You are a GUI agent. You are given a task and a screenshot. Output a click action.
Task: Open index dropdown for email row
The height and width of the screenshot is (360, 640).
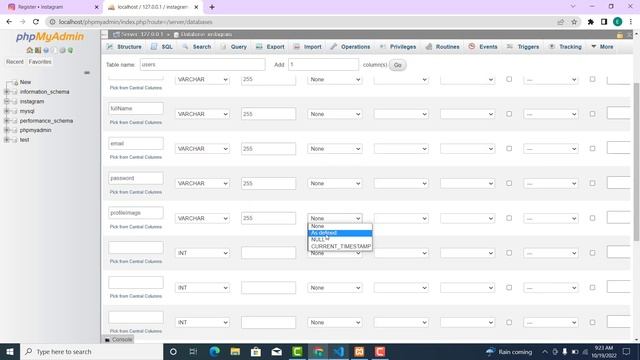coord(551,149)
